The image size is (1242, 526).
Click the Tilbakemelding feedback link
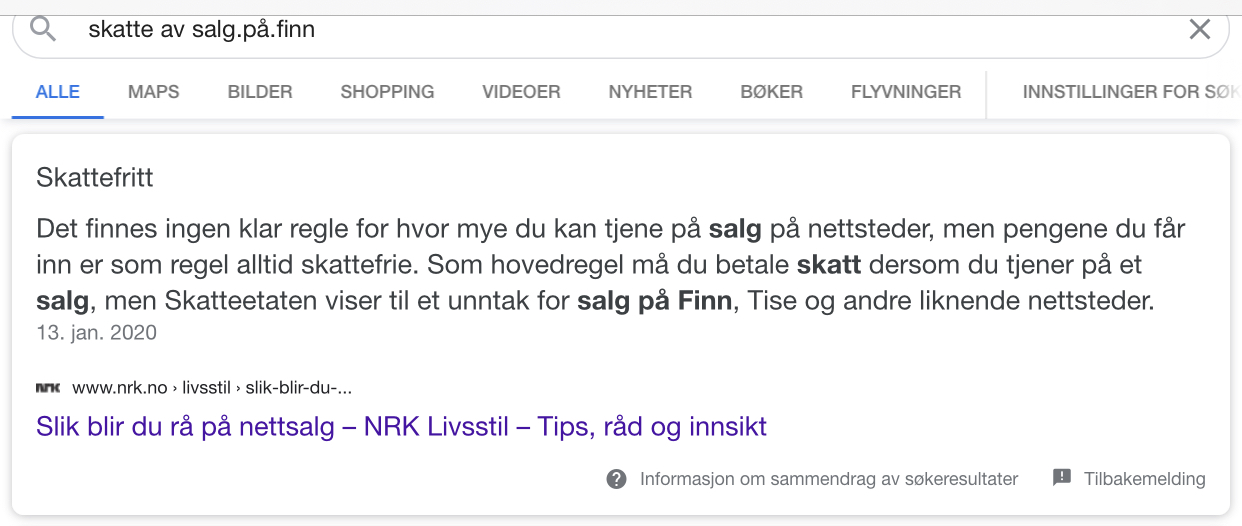1145,479
